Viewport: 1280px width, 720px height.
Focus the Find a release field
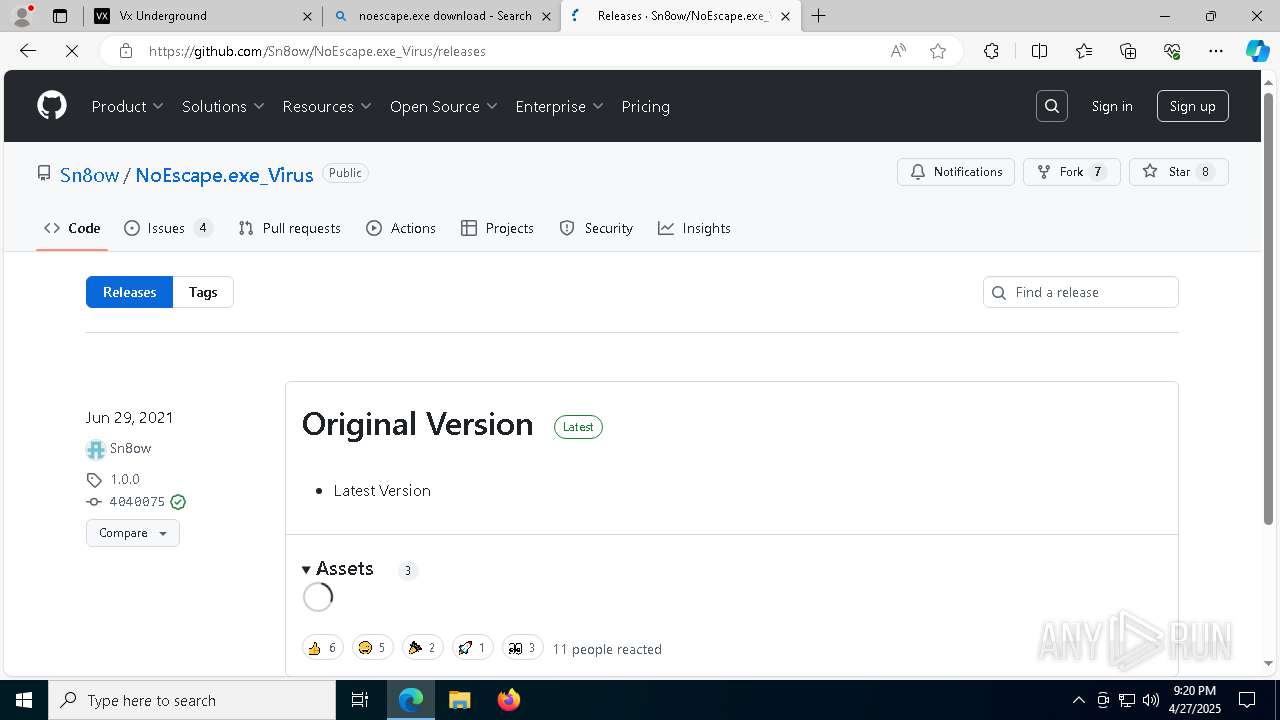(x=1081, y=292)
